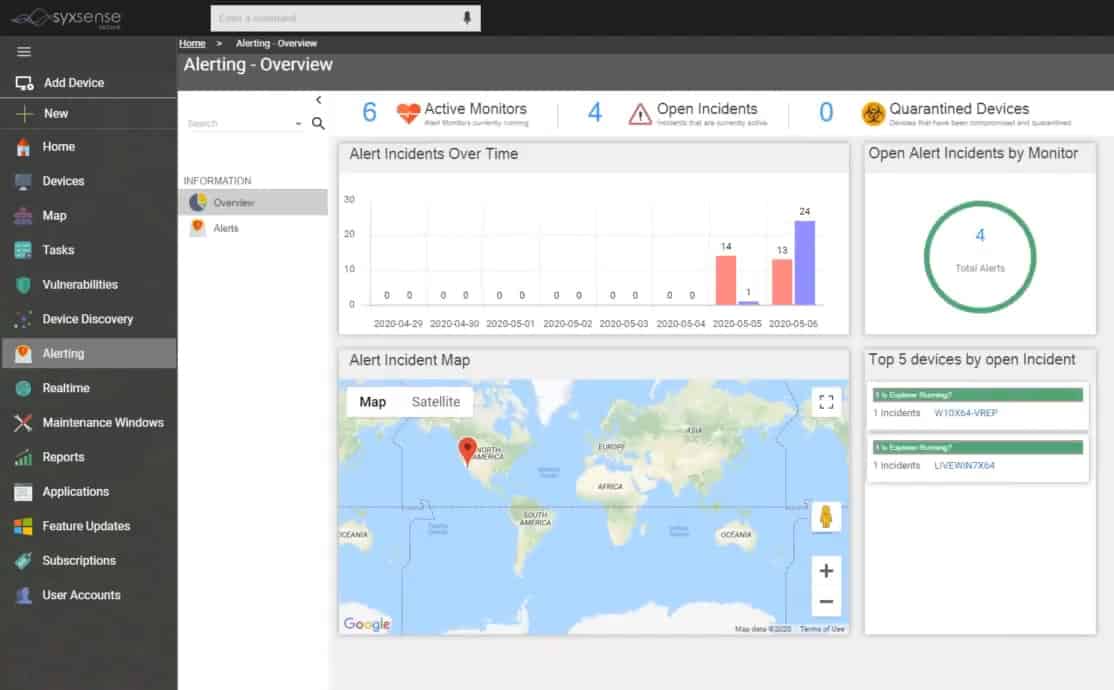Select Alerting in the sidebar

tap(88, 353)
